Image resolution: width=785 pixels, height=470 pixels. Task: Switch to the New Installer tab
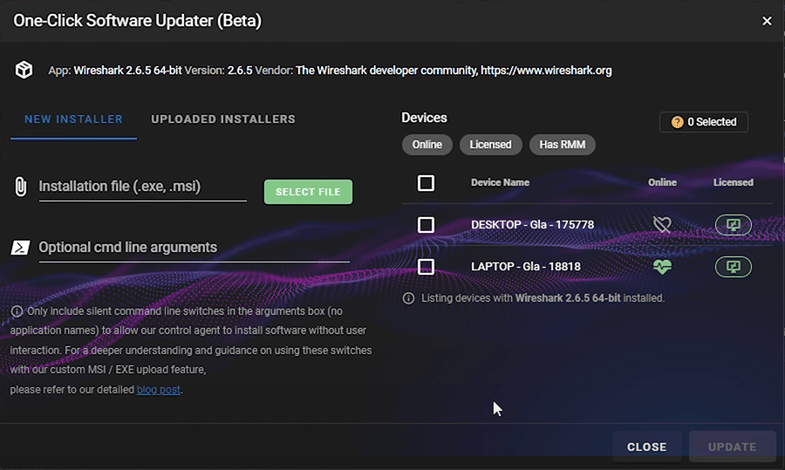click(74, 120)
